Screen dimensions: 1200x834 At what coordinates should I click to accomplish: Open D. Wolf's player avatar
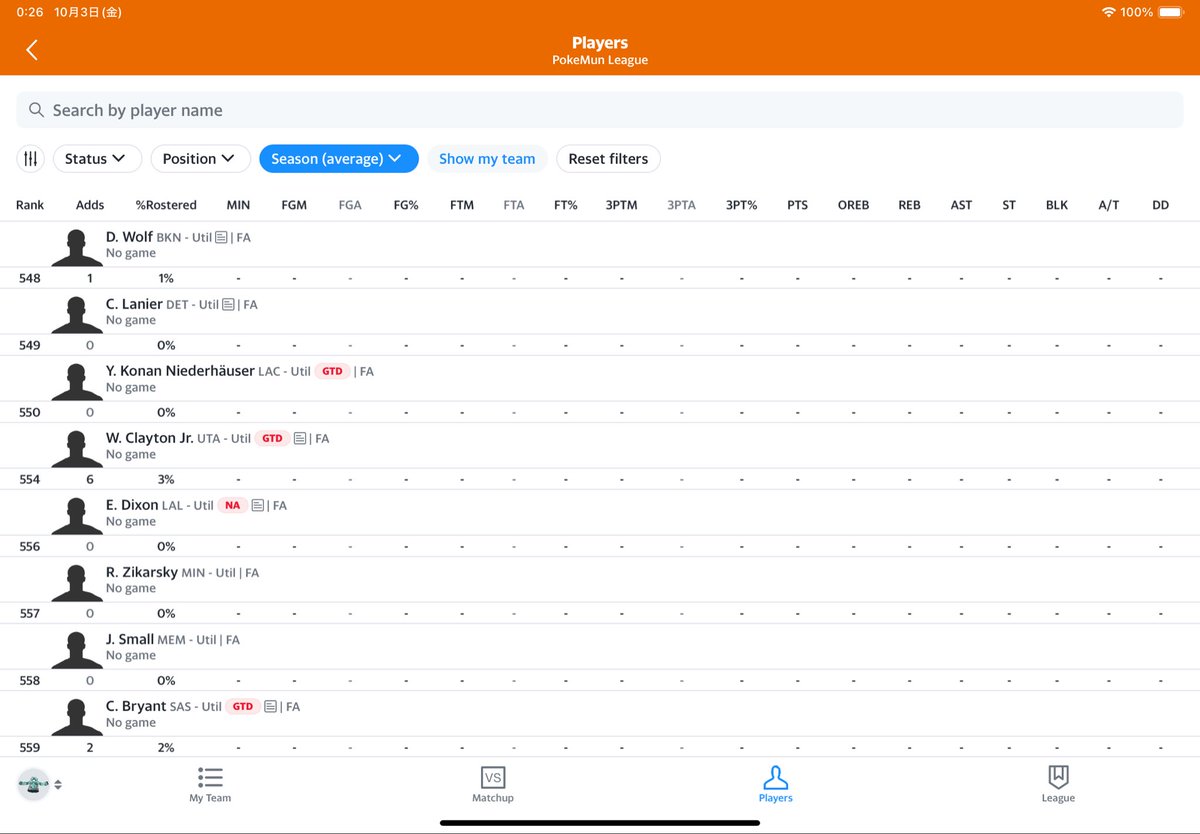[x=77, y=246]
